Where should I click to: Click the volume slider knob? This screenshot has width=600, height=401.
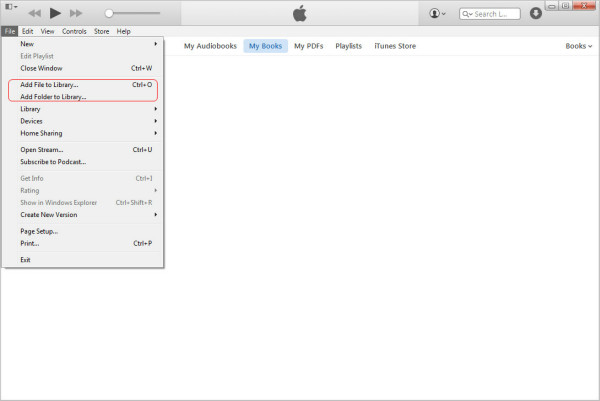[x=109, y=13]
